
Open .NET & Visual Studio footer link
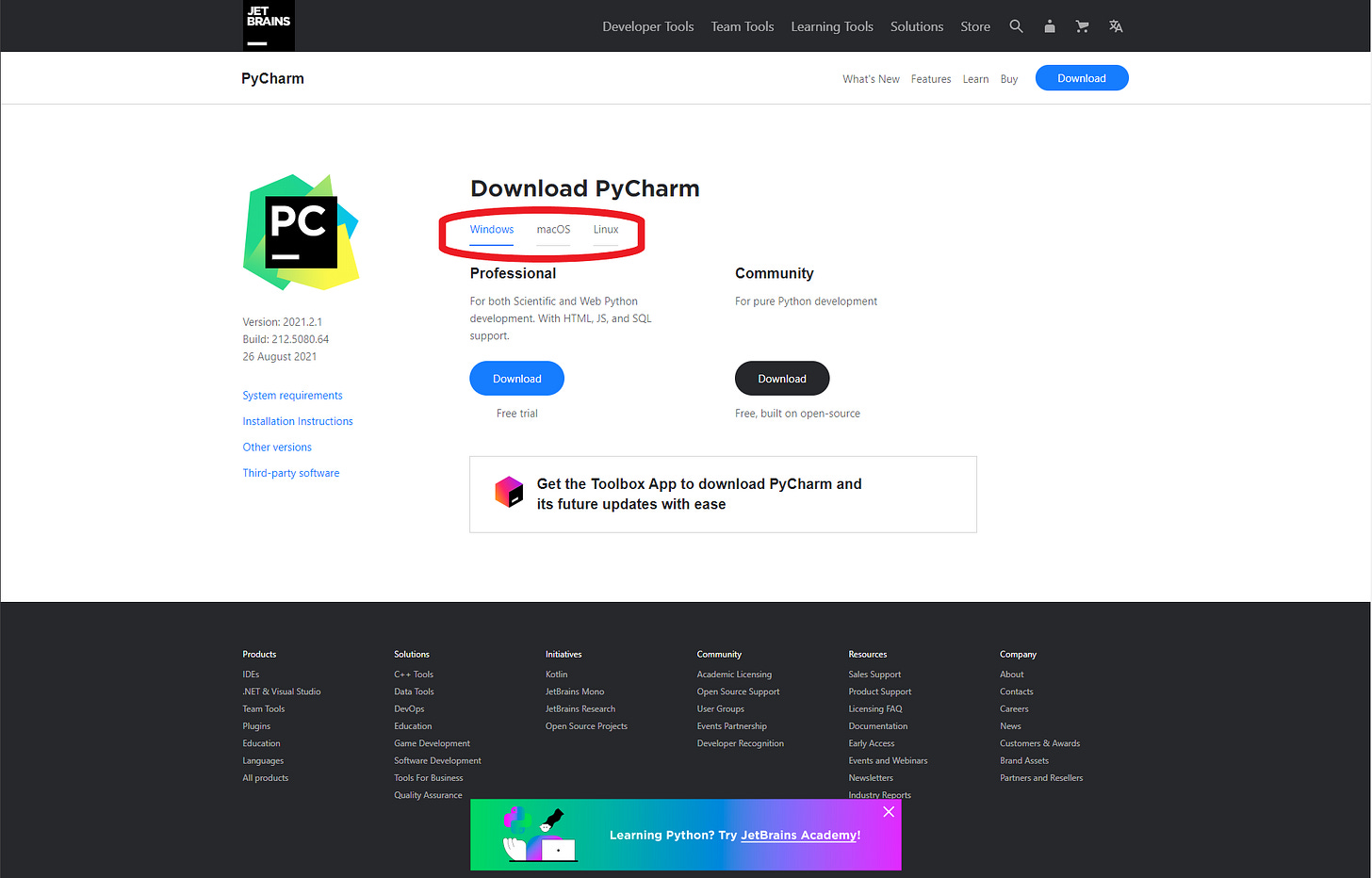tap(282, 691)
